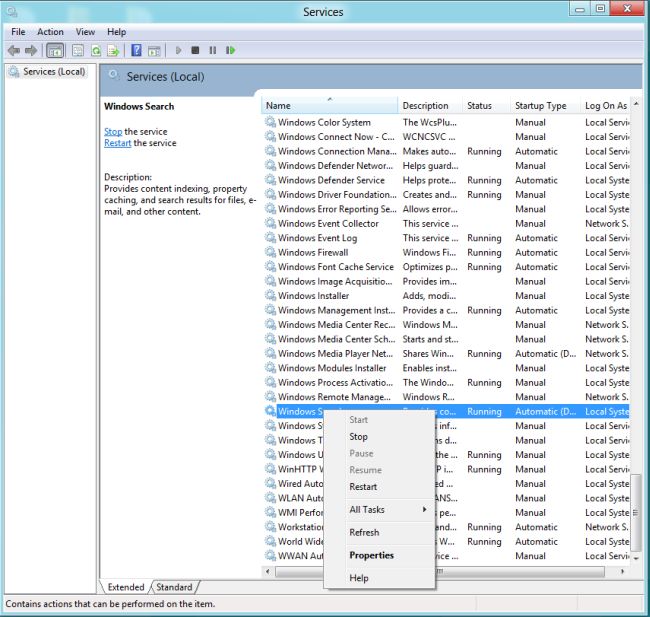The width and height of the screenshot is (650, 617).
Task: Open Properties from the context menu
Action: [379, 555]
